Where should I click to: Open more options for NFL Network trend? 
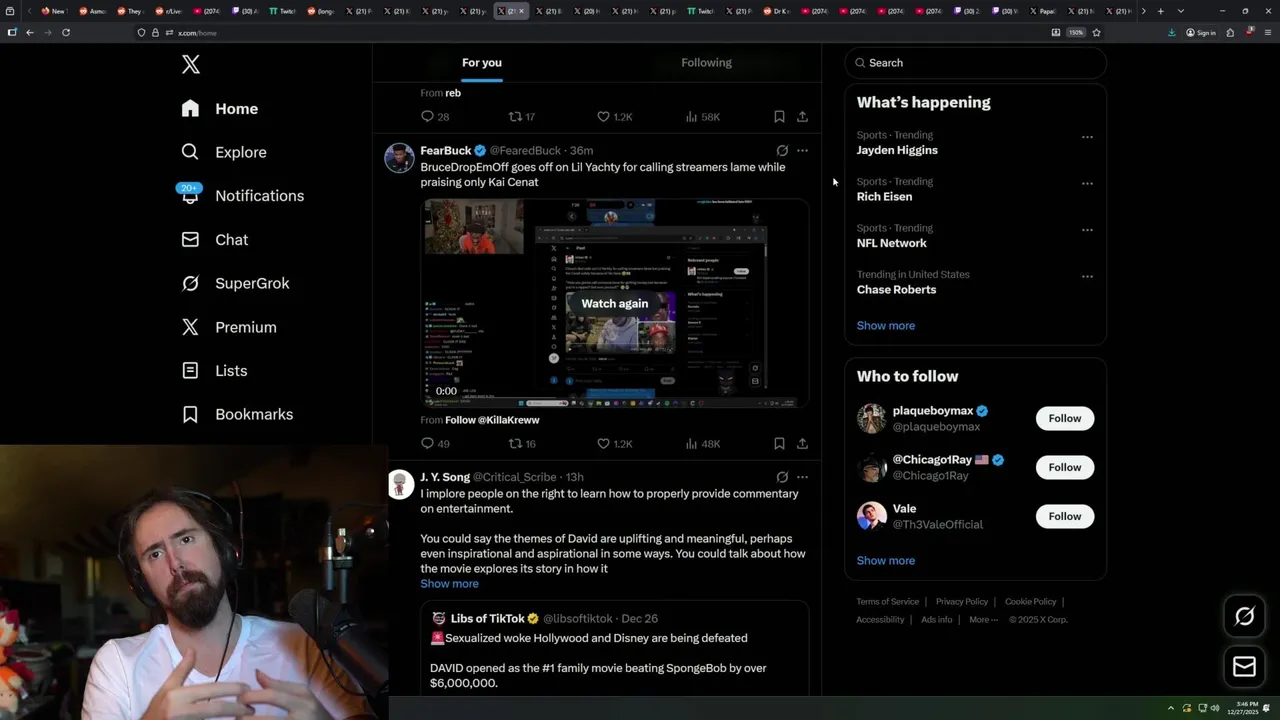[x=1087, y=230]
